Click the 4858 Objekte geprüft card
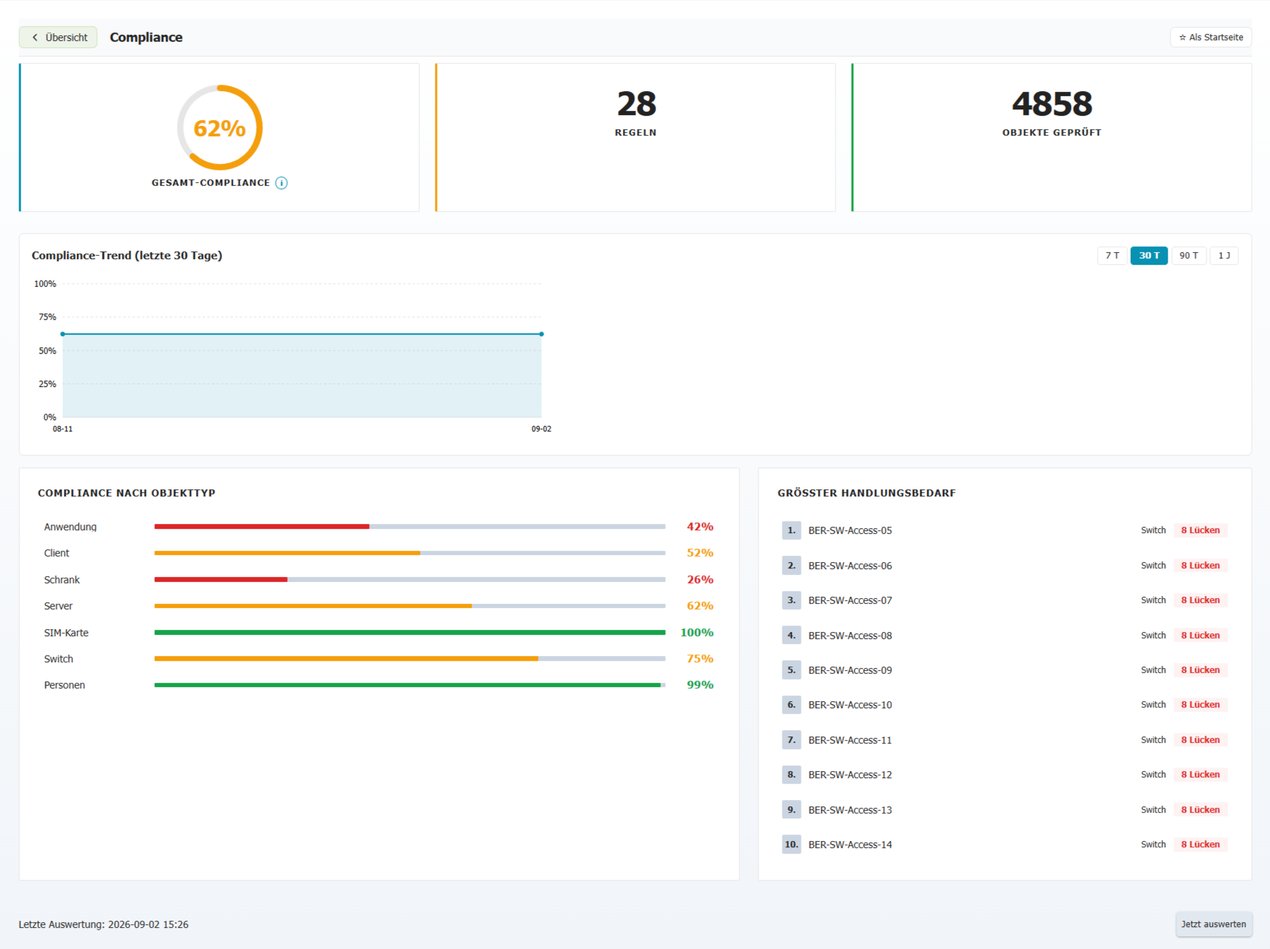Screen dimensions: 1270x949 [1051, 137]
